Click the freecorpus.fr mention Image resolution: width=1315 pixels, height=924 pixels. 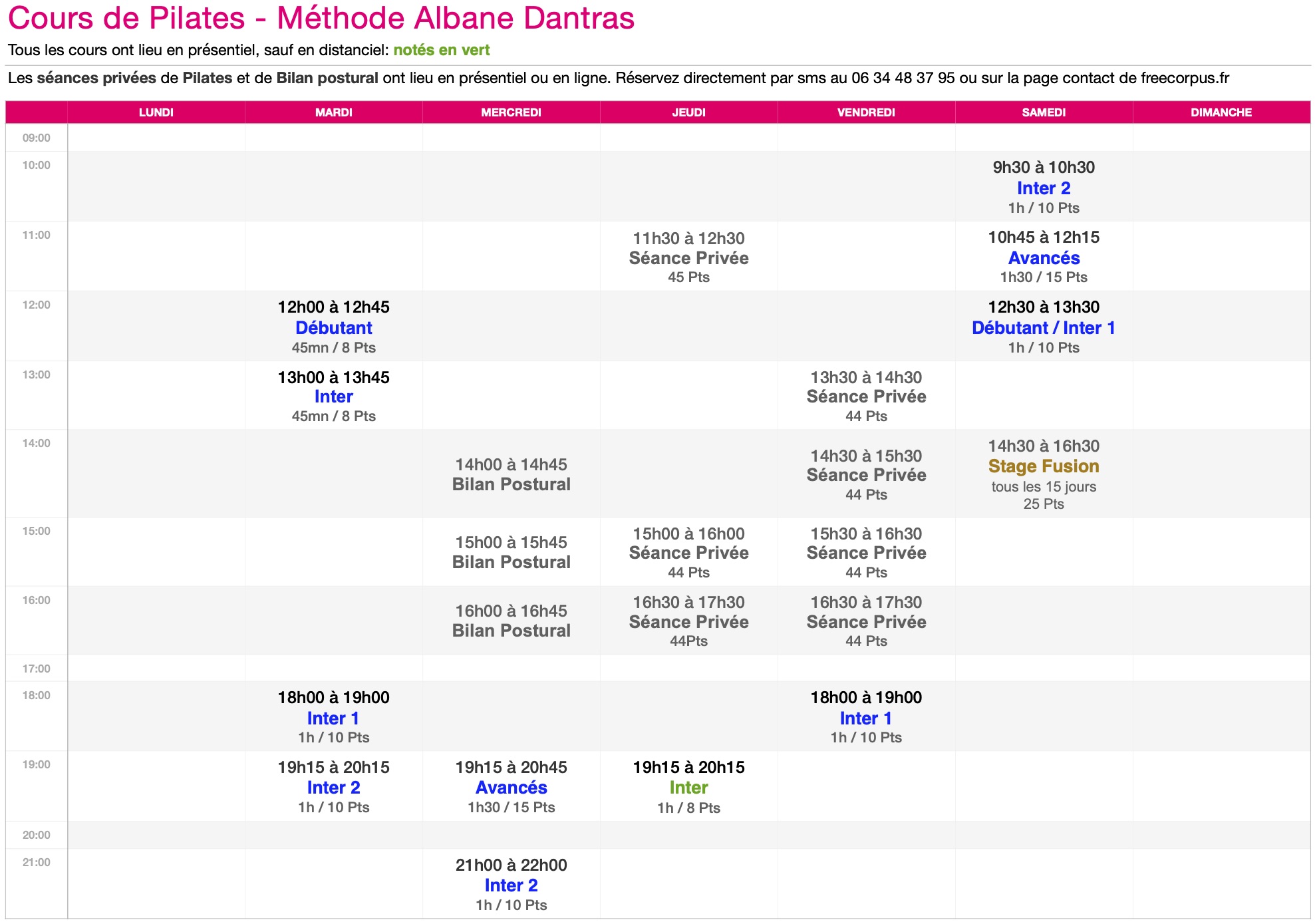click(x=1185, y=78)
